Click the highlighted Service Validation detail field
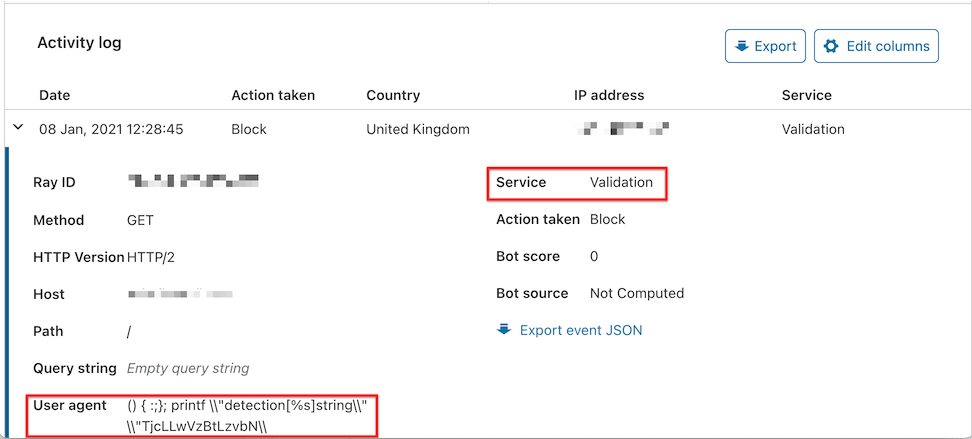 coord(576,182)
